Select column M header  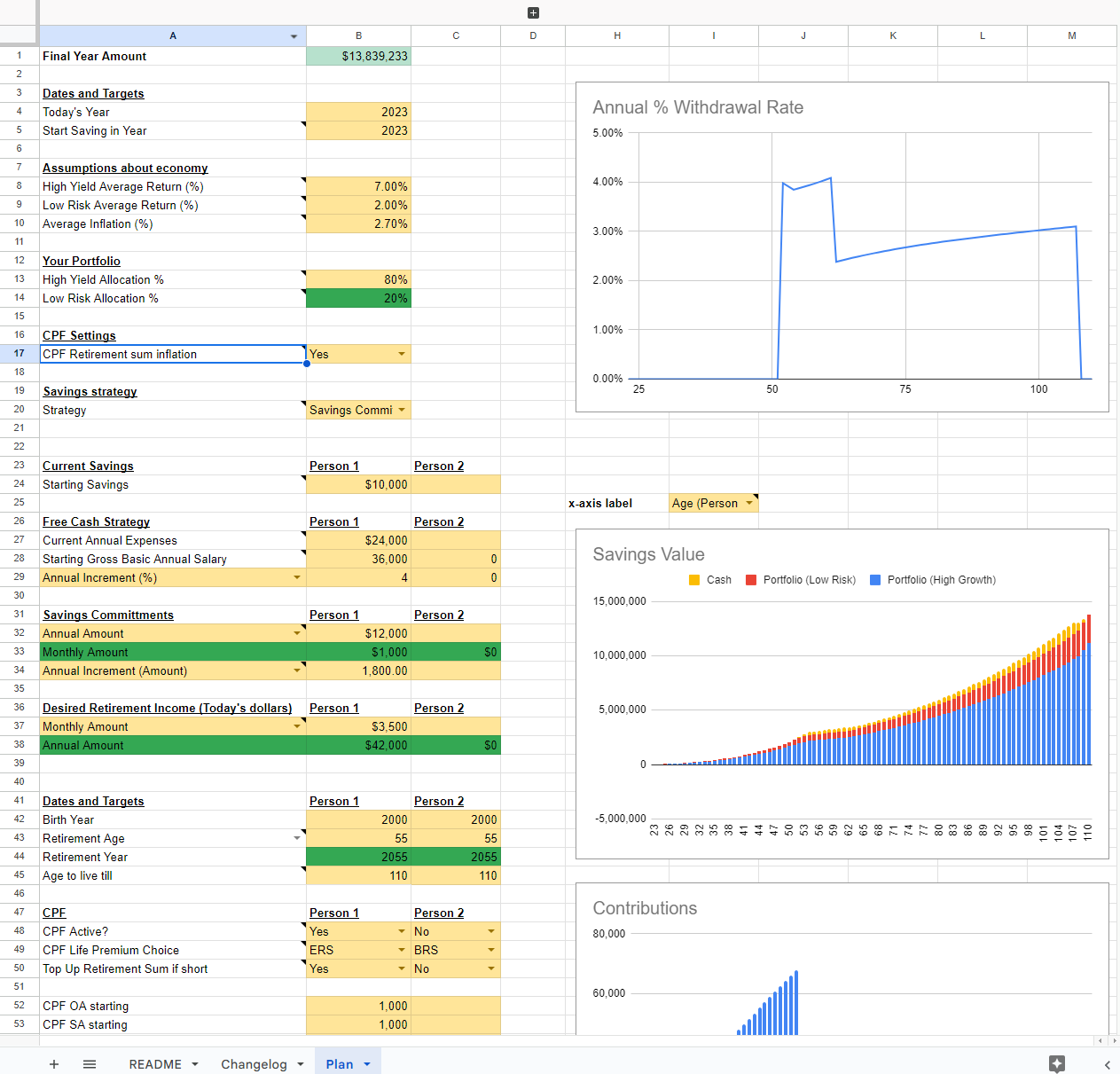tap(1072, 36)
